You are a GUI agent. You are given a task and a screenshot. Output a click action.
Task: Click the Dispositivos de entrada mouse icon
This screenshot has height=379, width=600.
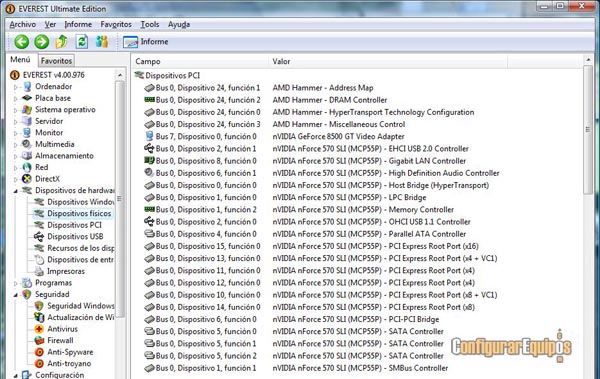point(39,260)
